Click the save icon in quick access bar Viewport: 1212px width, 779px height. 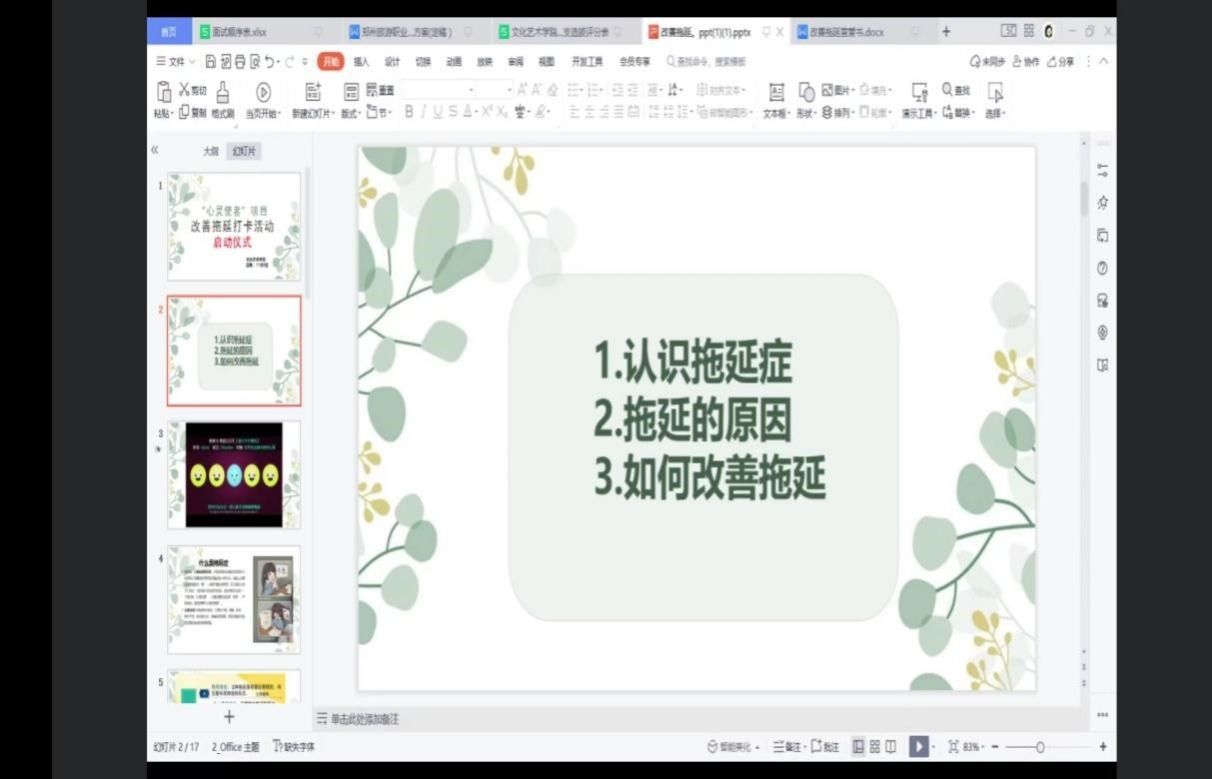click(x=211, y=62)
